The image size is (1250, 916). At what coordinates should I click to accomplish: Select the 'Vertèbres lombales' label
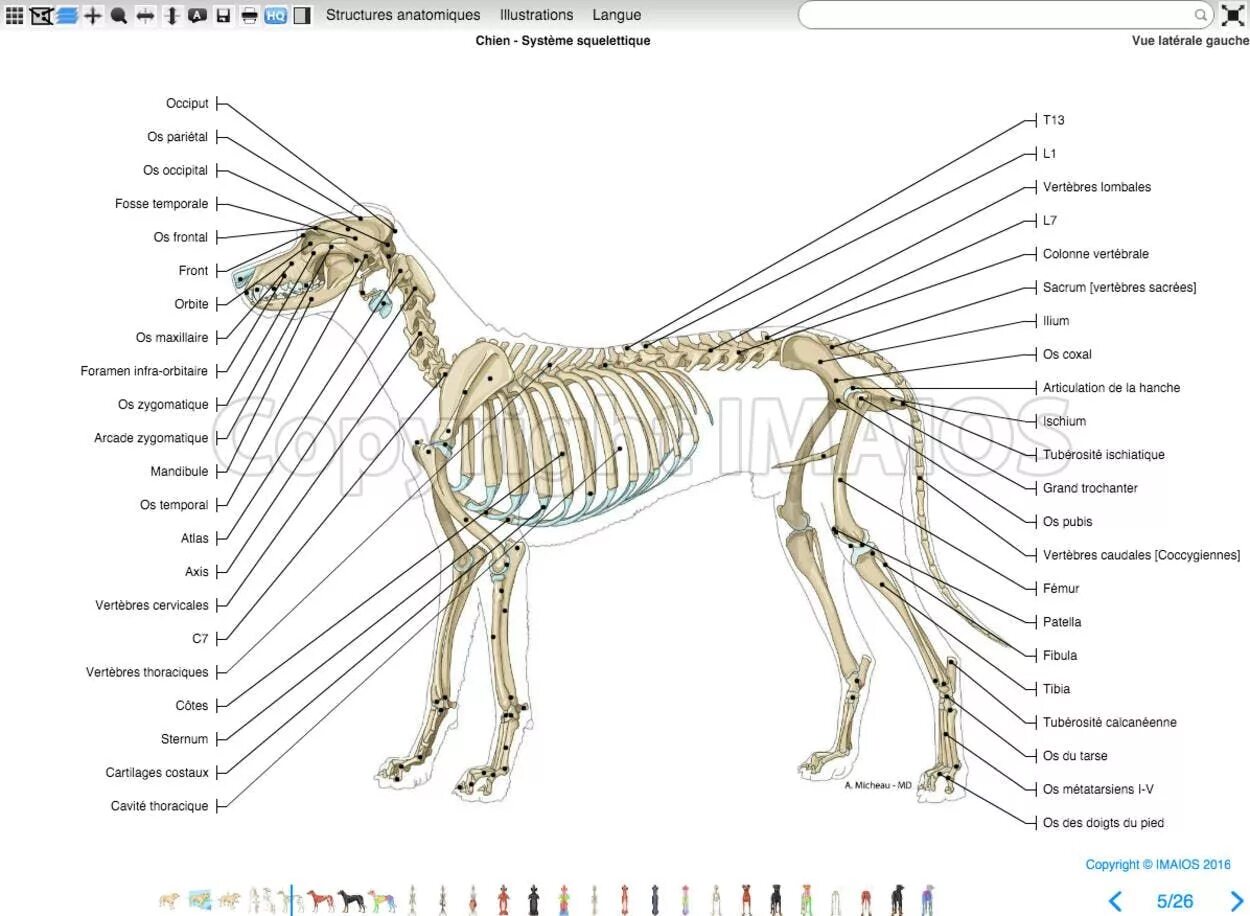tap(1097, 187)
